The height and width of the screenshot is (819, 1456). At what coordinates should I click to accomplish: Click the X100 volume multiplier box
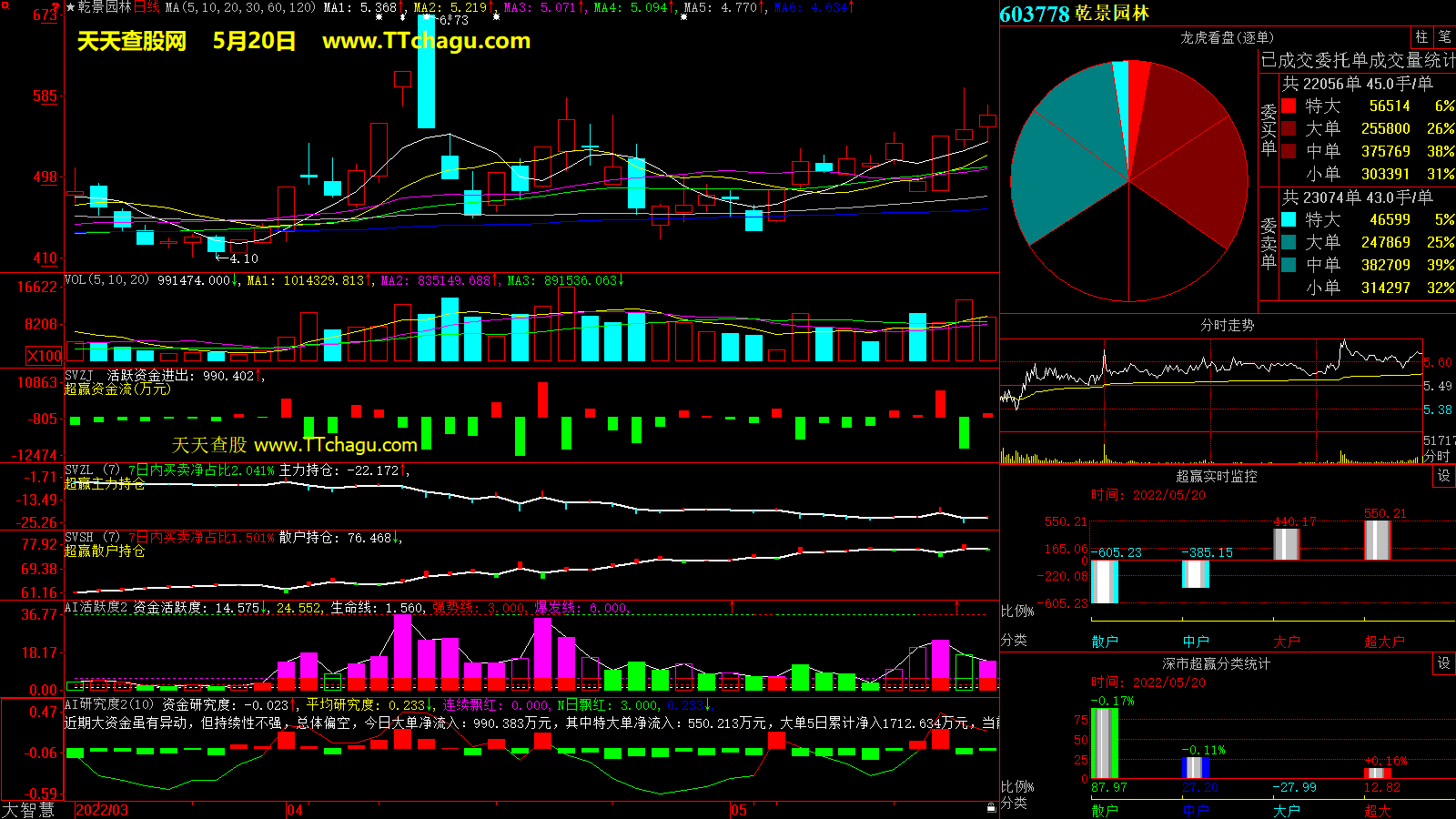point(45,356)
